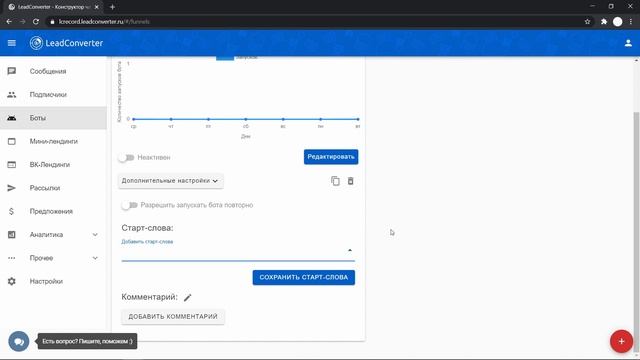This screenshot has width=640, height=360.
Task: Click the Настройки gear icon
Action: click(x=11, y=281)
